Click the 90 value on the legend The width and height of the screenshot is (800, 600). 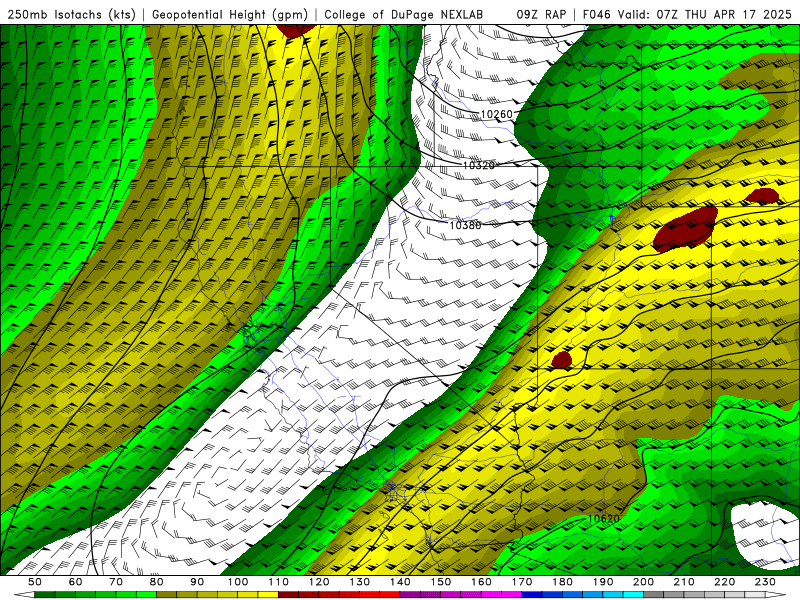pyautogui.click(x=197, y=582)
